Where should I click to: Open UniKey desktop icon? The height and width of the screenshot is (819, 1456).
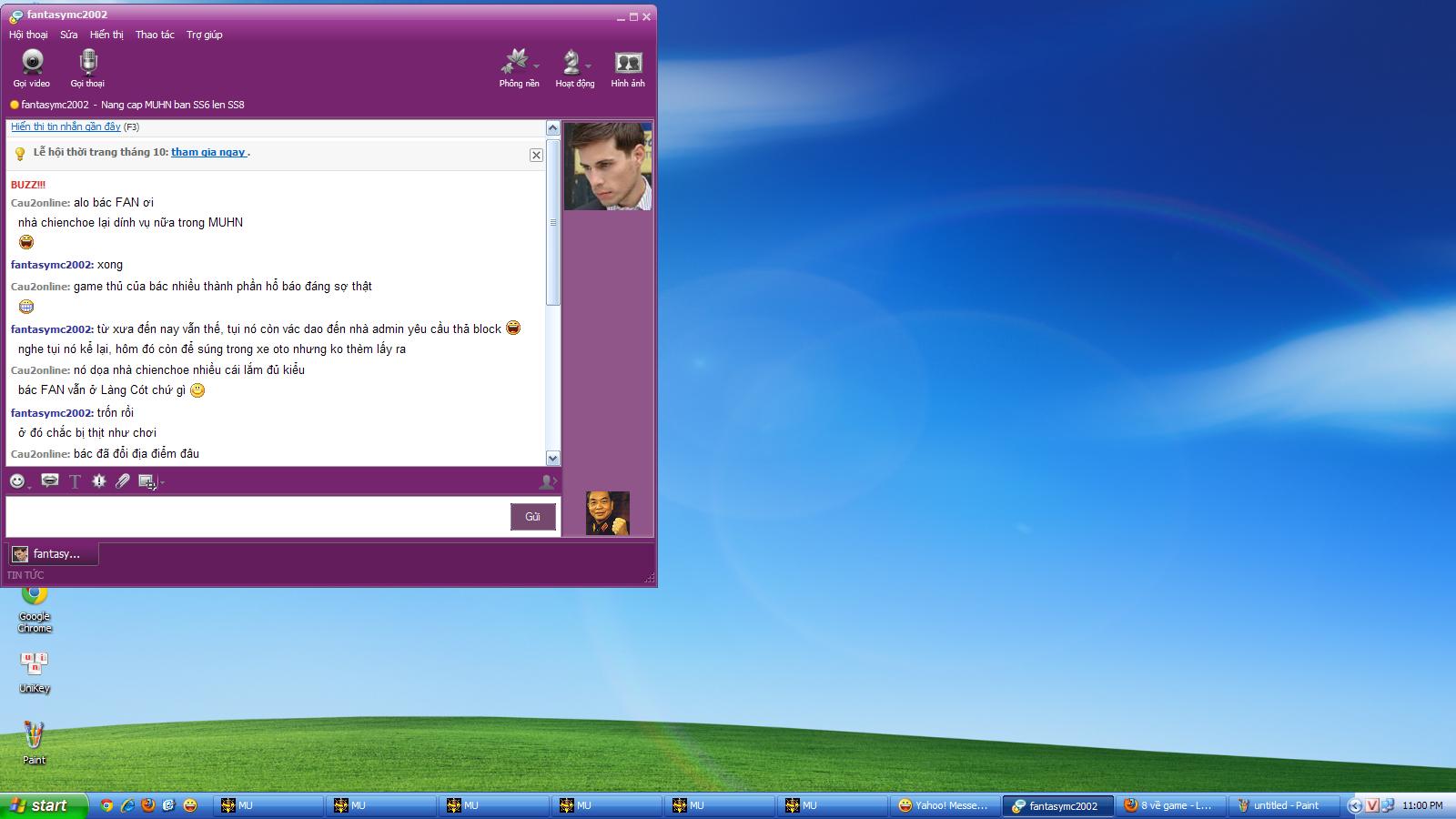[35, 672]
